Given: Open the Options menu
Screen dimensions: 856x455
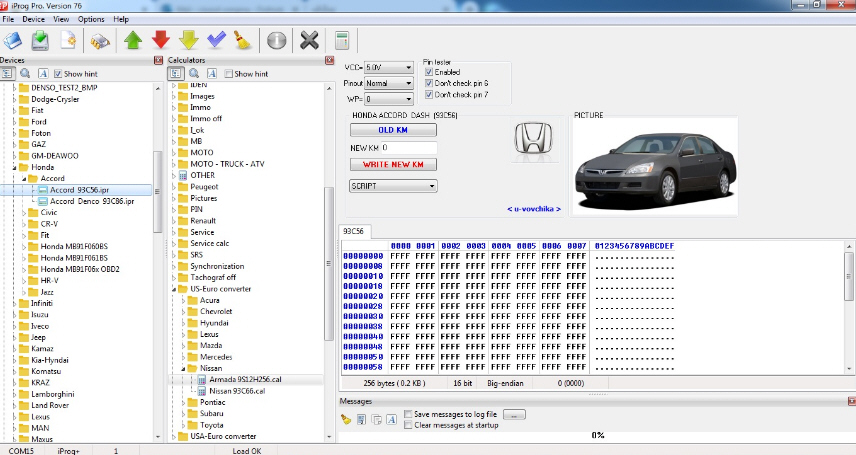Looking at the screenshot, I should [91, 19].
